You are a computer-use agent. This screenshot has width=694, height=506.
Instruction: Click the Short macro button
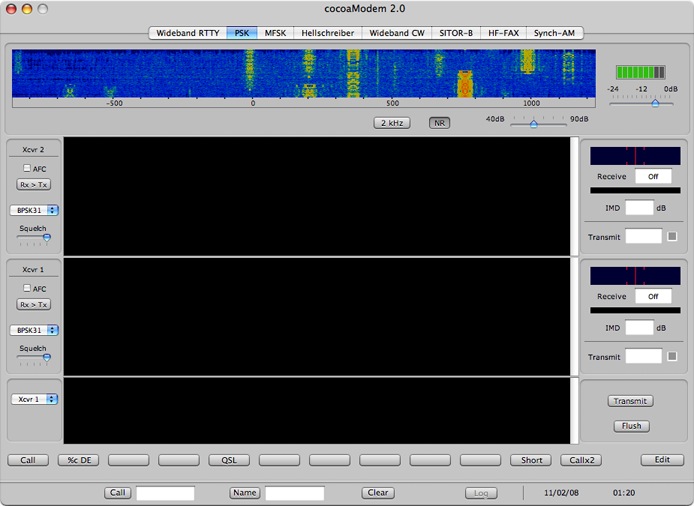[531, 460]
